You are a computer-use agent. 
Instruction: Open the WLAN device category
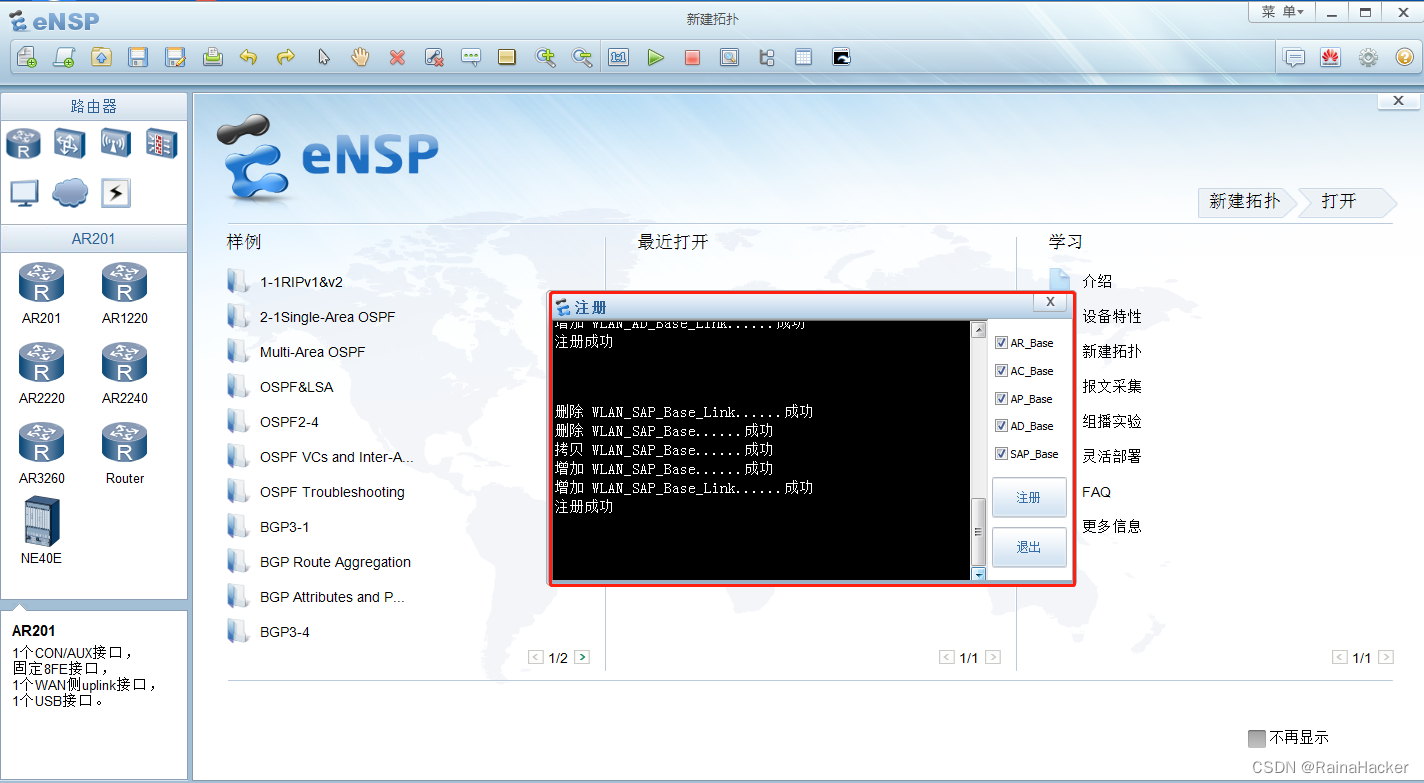(x=115, y=143)
